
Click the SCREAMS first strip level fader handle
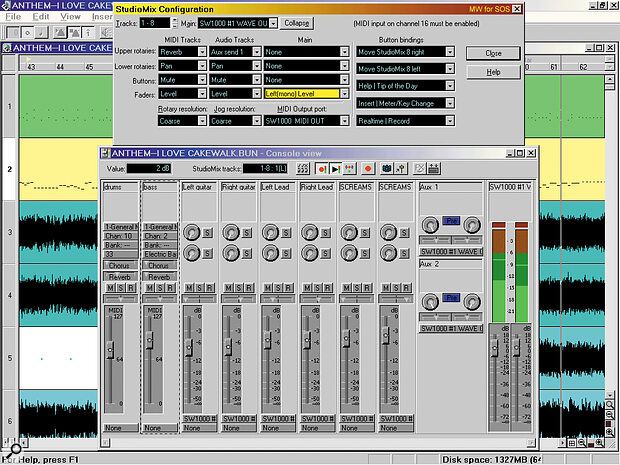[x=346, y=339]
